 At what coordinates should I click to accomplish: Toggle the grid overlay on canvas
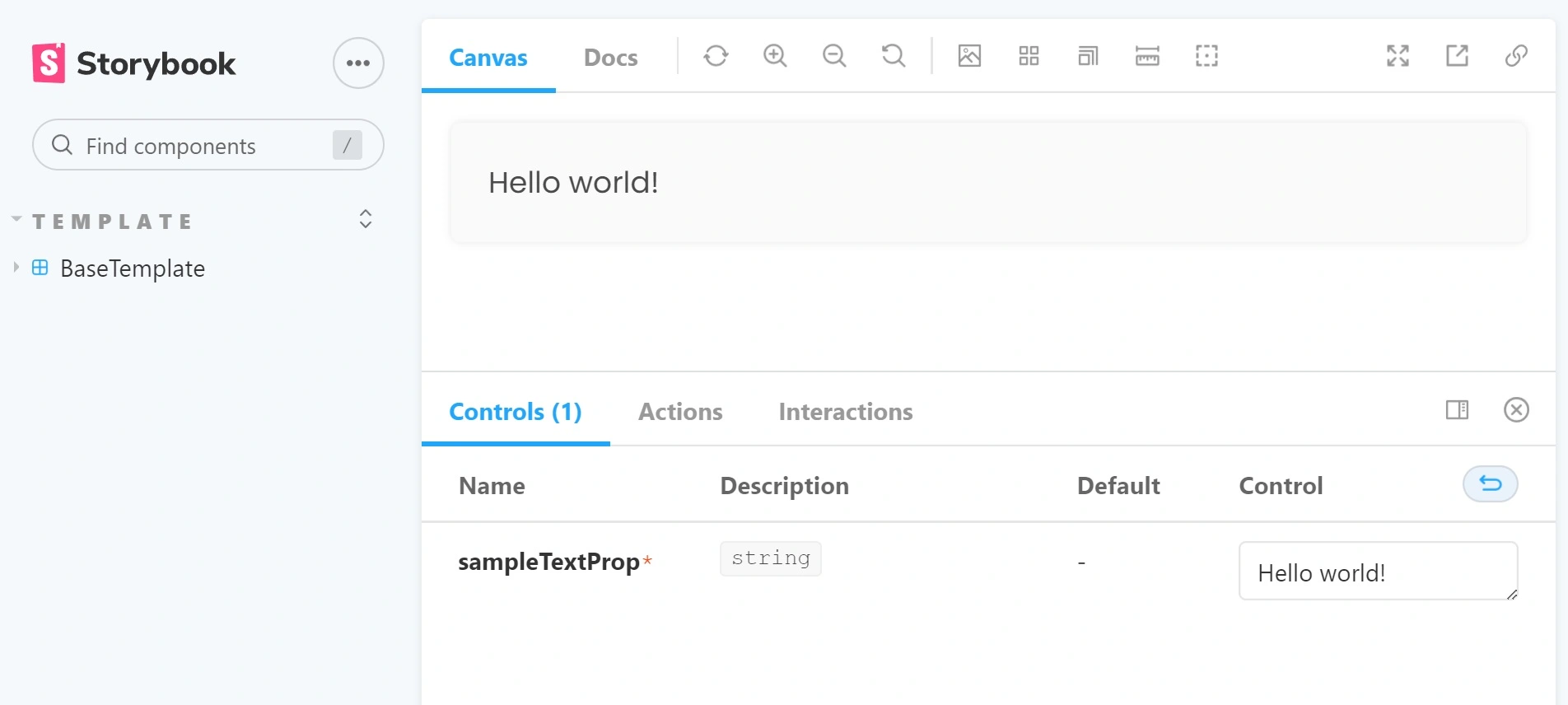click(1029, 56)
